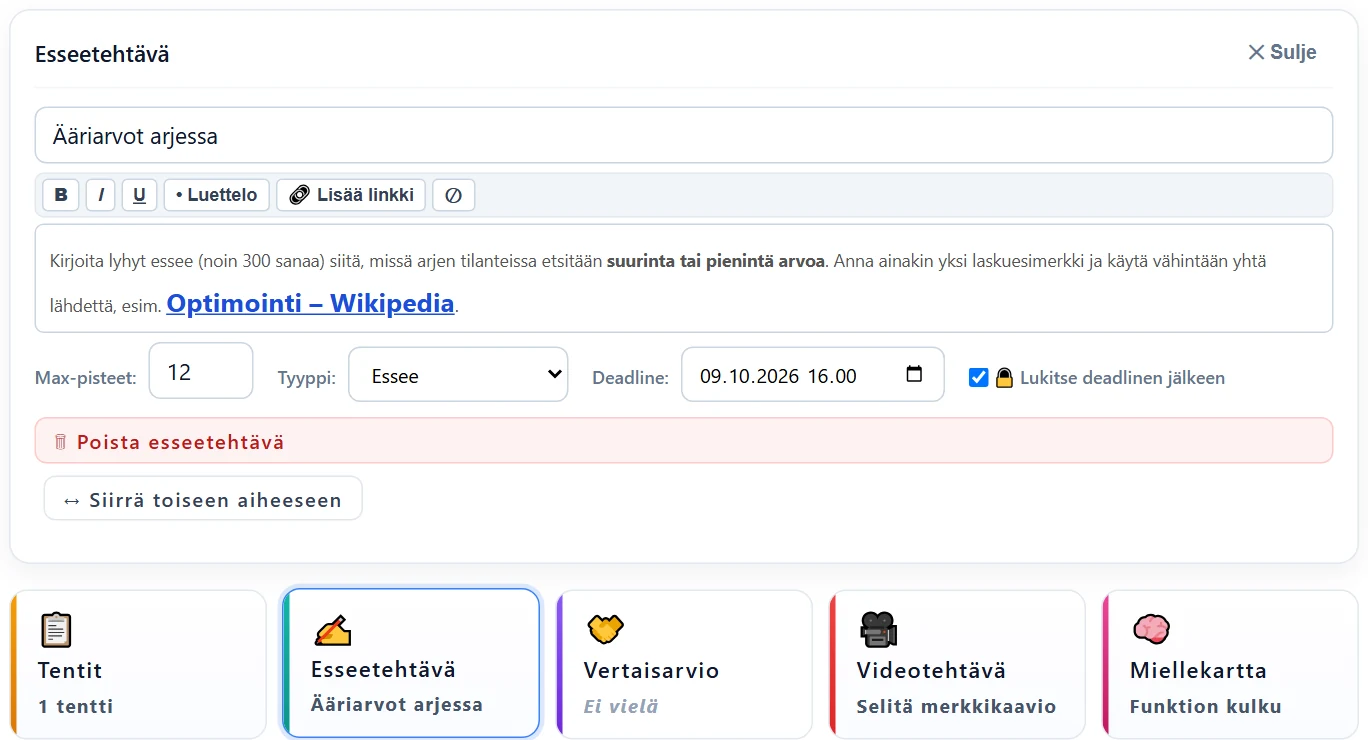Click the bold phrase 'suurinta tai pienintä arvoa'
Viewport: 1368px width, 740px height.
point(716,261)
